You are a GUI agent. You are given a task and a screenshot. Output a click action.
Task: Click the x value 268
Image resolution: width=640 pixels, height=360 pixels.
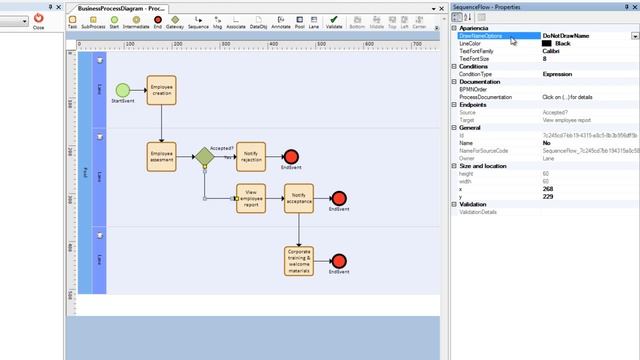(x=548, y=189)
